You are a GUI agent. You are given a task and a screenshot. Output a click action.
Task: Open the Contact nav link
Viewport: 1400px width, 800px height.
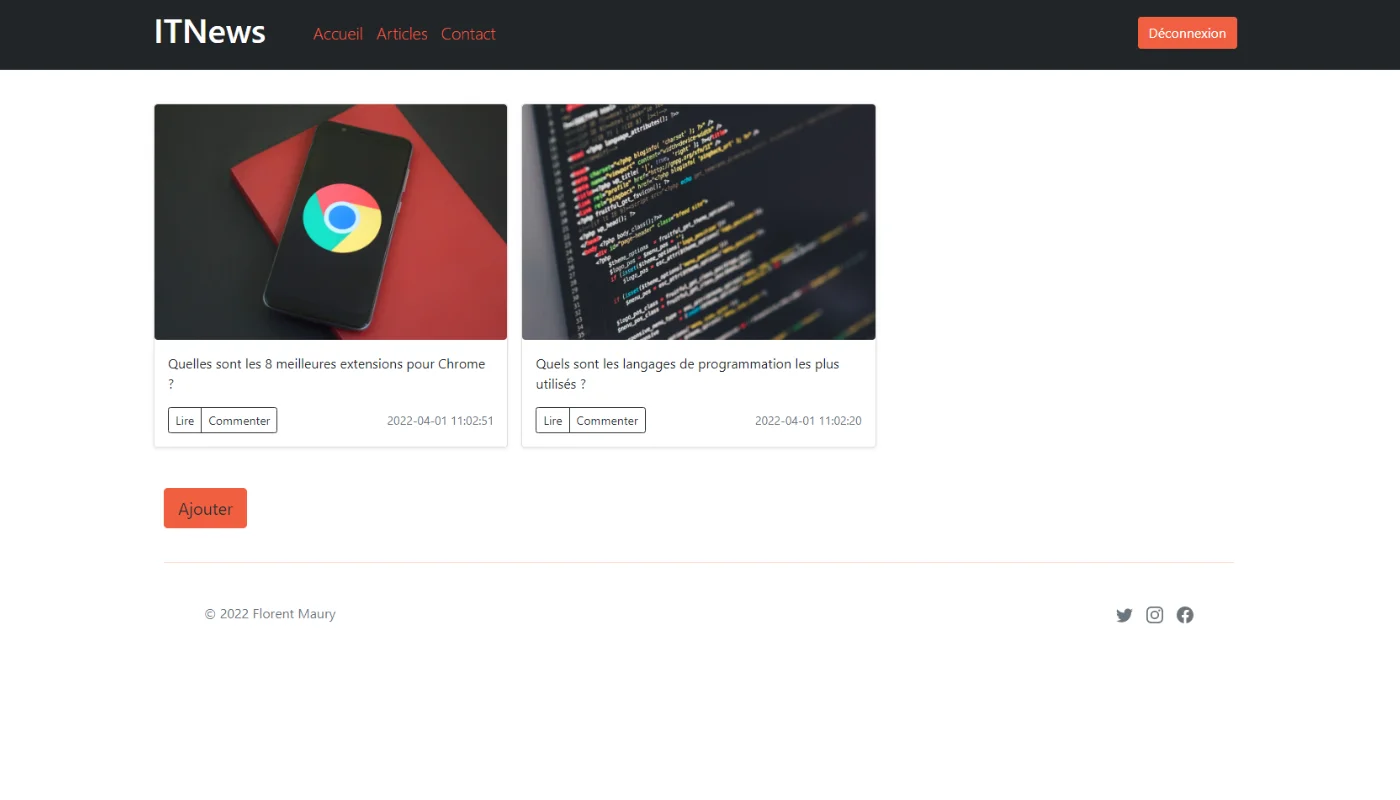[x=468, y=34]
